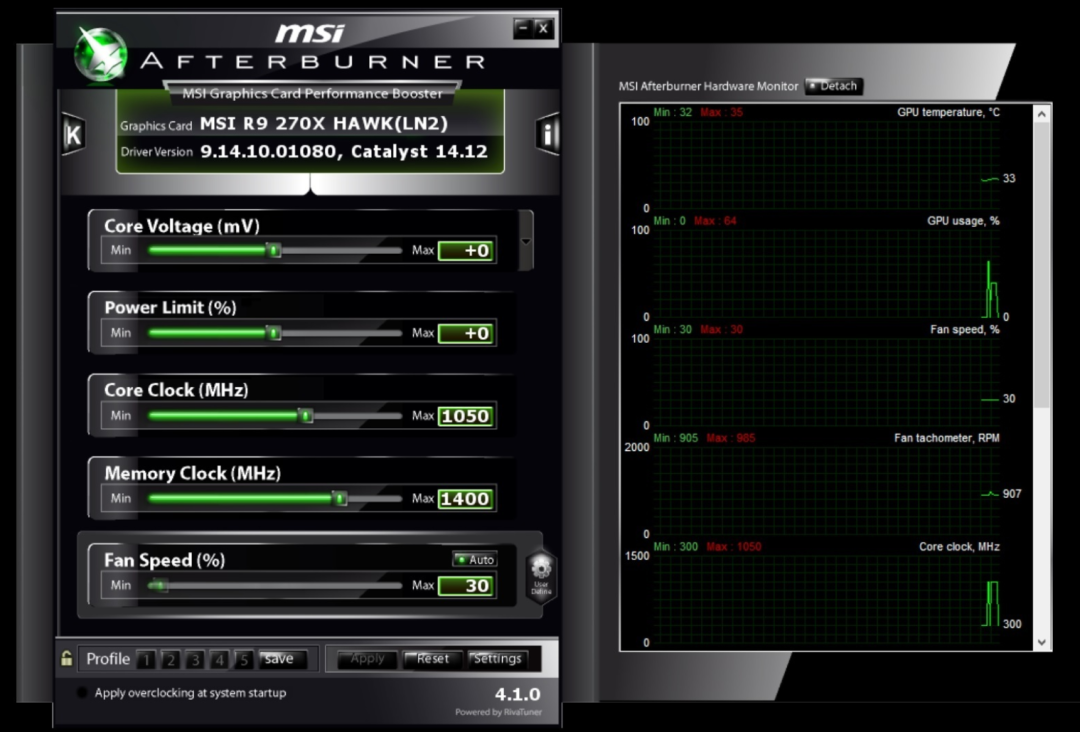Show information with the i button

(548, 134)
